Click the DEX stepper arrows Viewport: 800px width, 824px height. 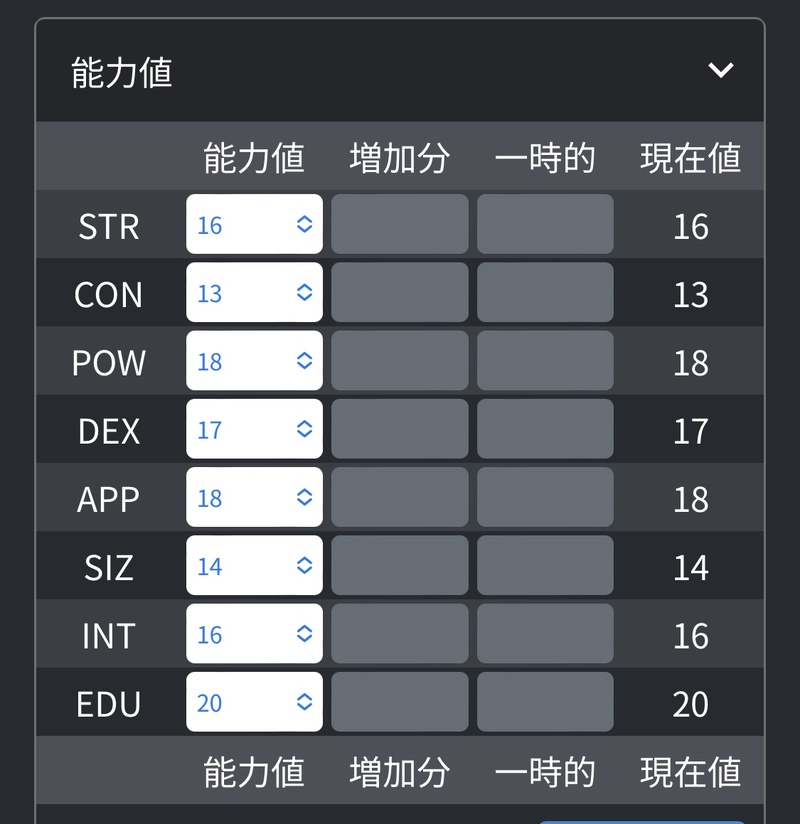pyautogui.click(x=304, y=429)
